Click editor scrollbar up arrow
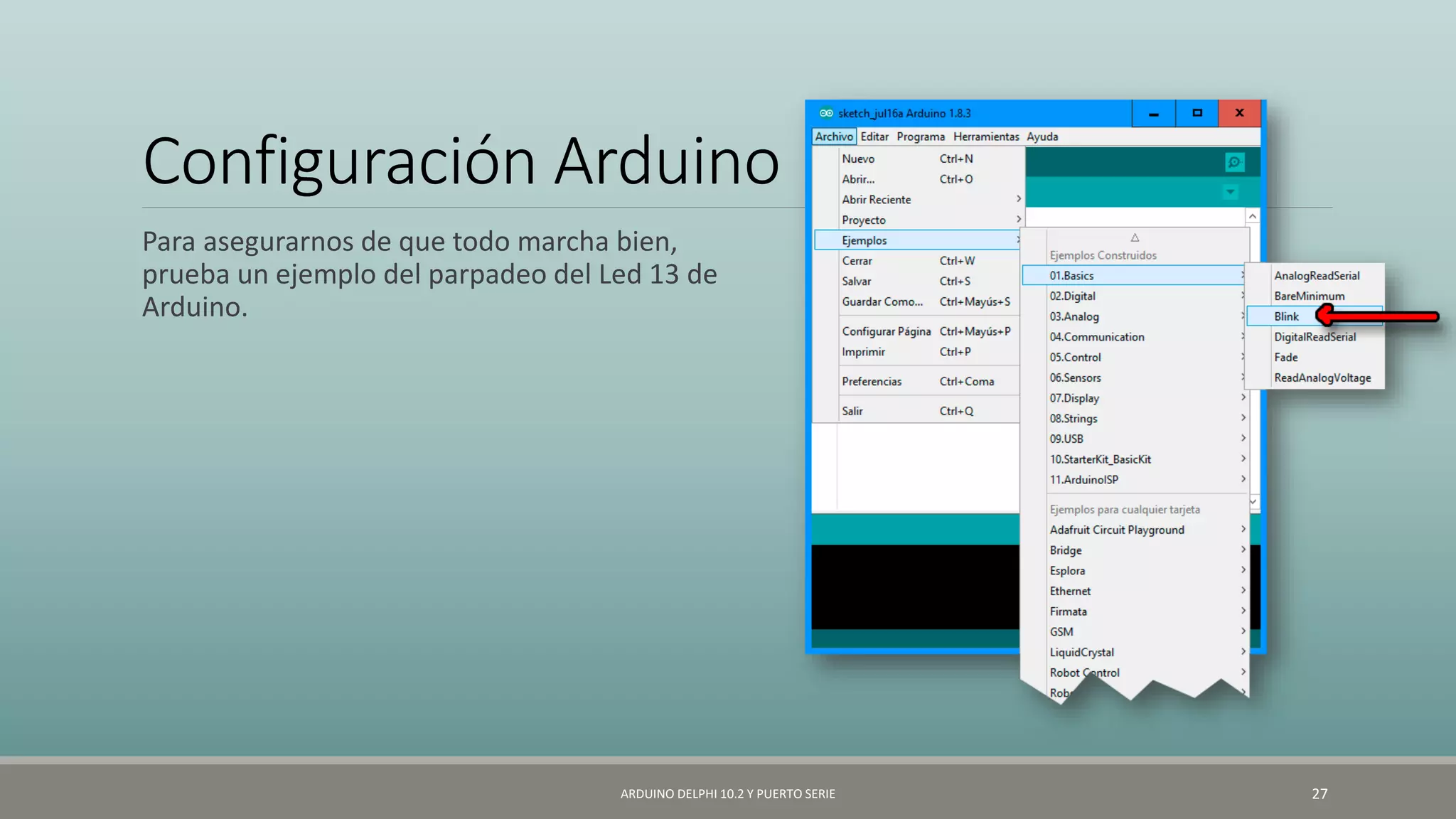The width and height of the screenshot is (1456, 819). click(1253, 216)
